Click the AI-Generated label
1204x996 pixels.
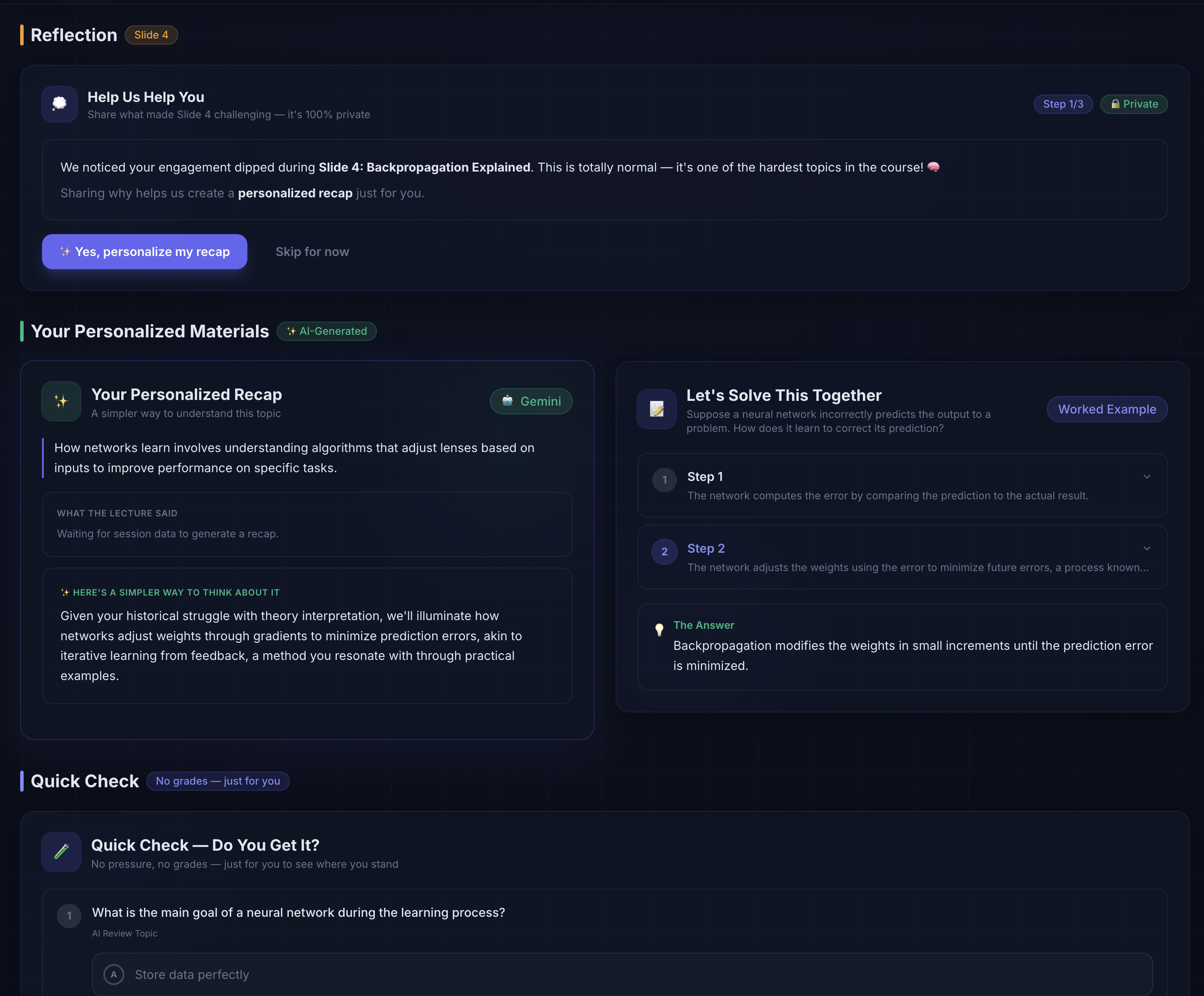[327, 331]
